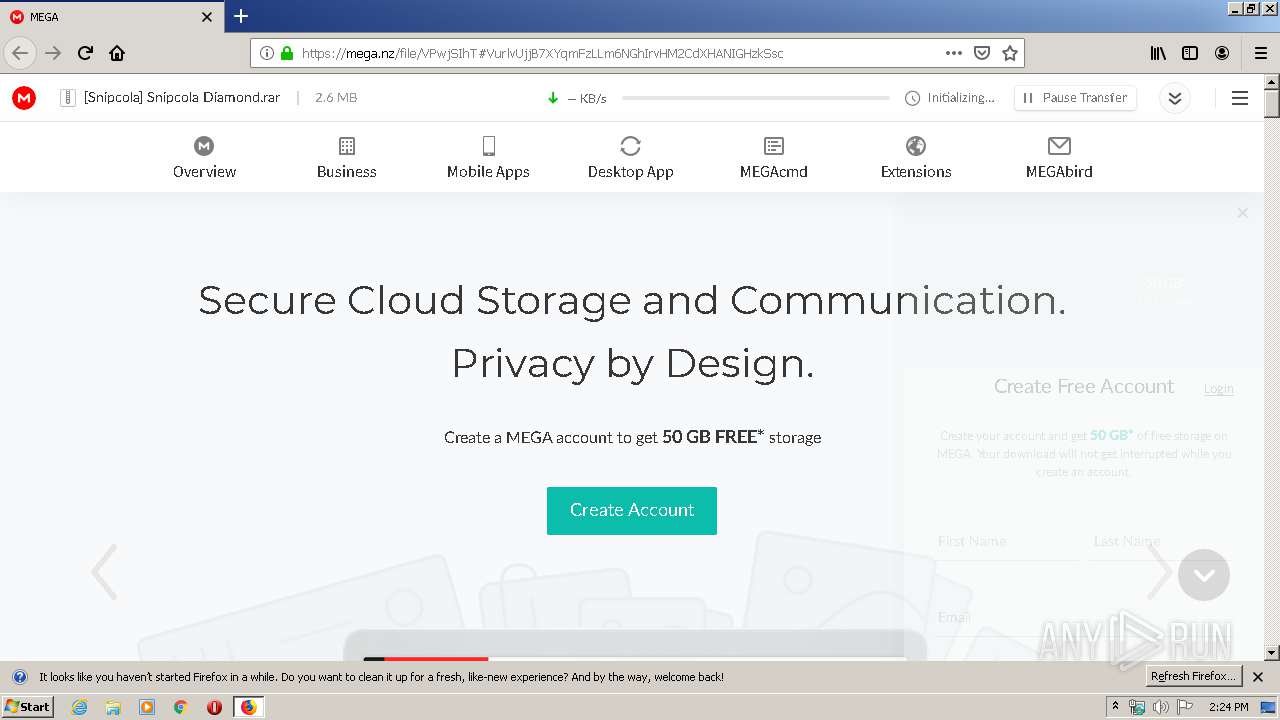
Task: Launch Internet Explorer from taskbar
Action: (x=79, y=707)
